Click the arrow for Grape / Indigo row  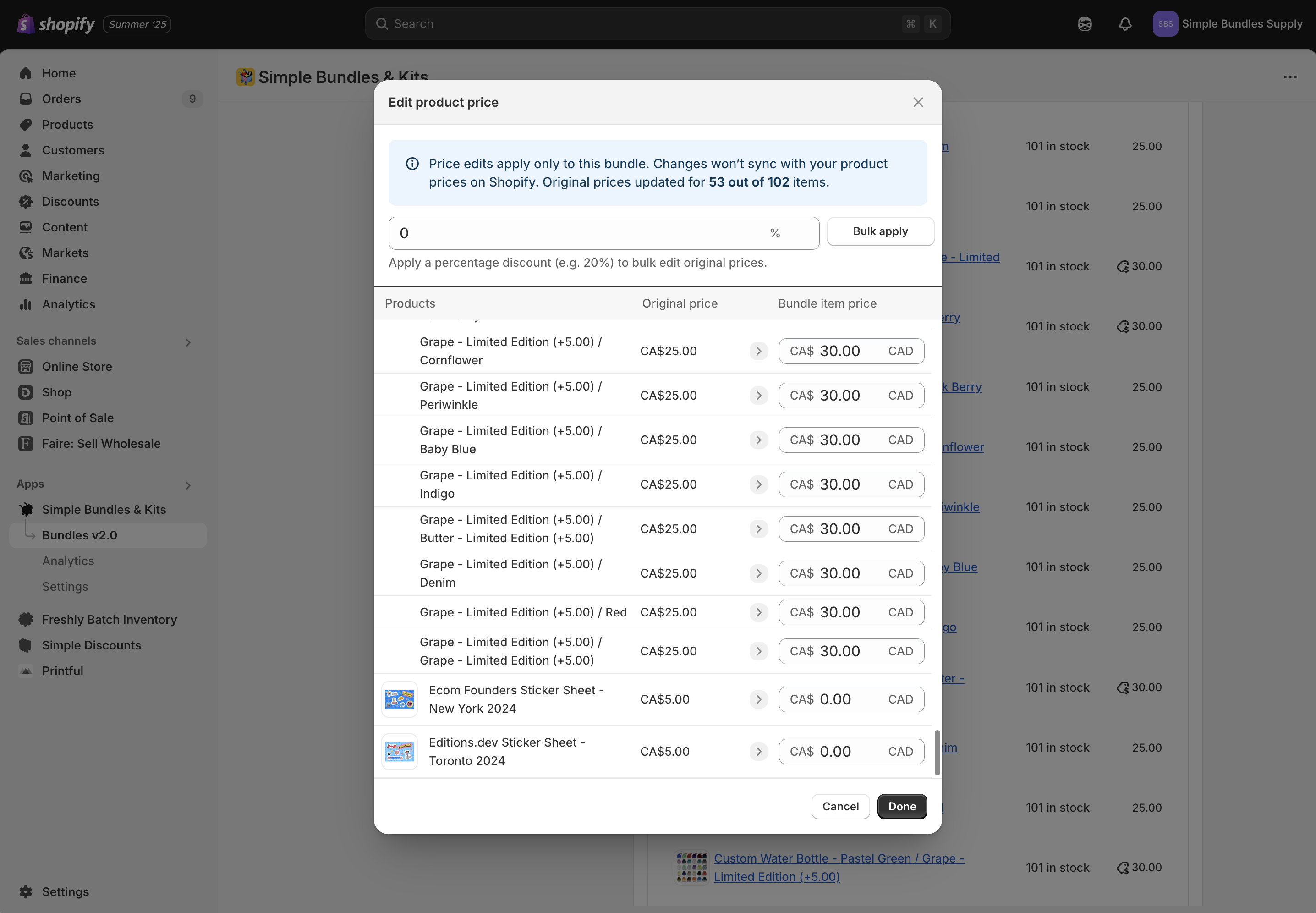point(759,484)
